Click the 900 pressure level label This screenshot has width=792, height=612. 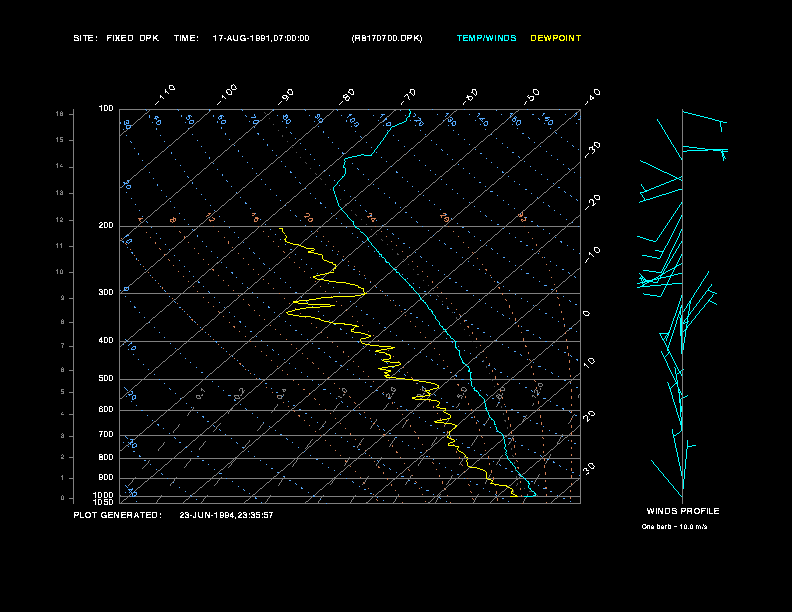pos(106,478)
